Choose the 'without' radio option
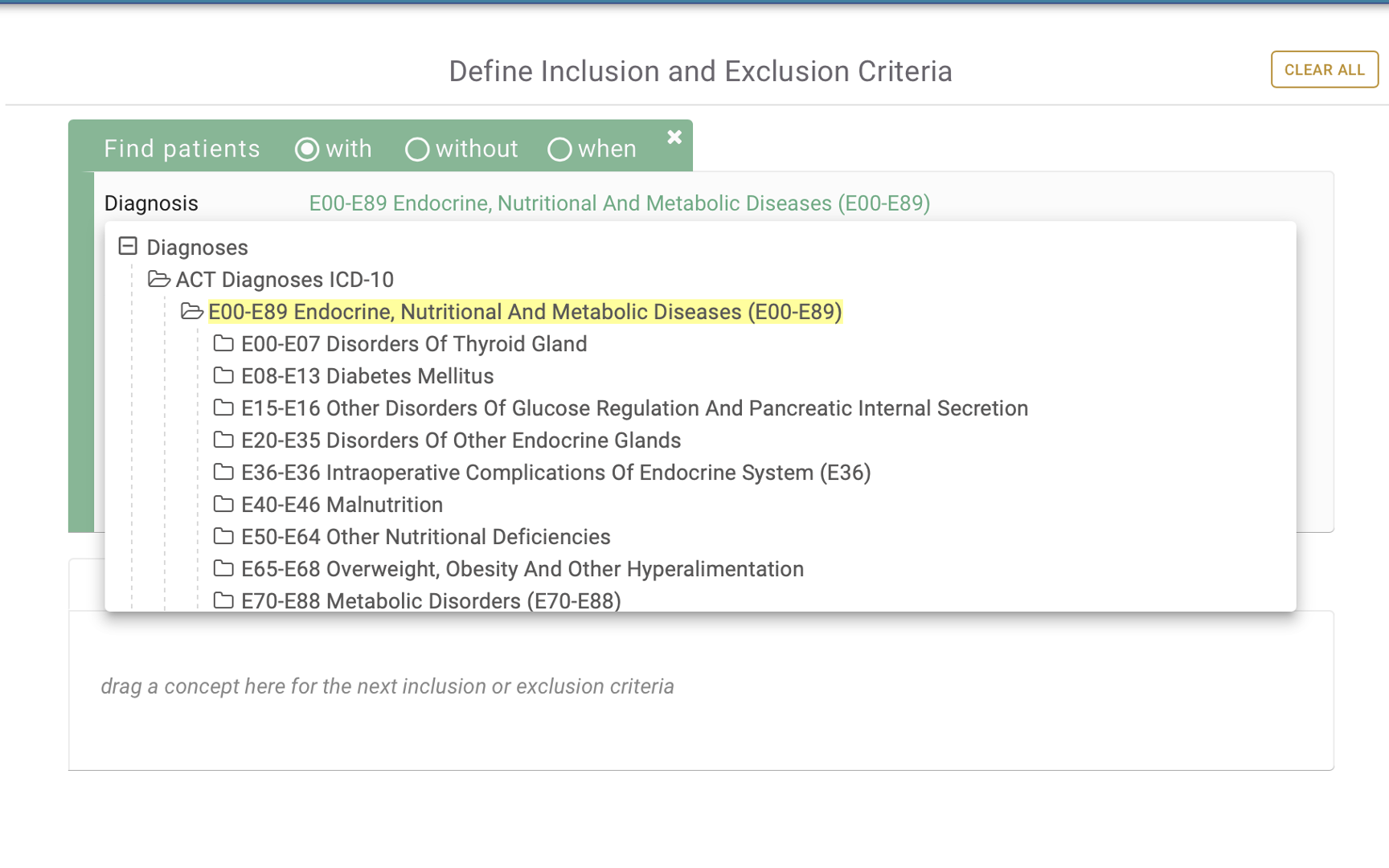 [416, 149]
